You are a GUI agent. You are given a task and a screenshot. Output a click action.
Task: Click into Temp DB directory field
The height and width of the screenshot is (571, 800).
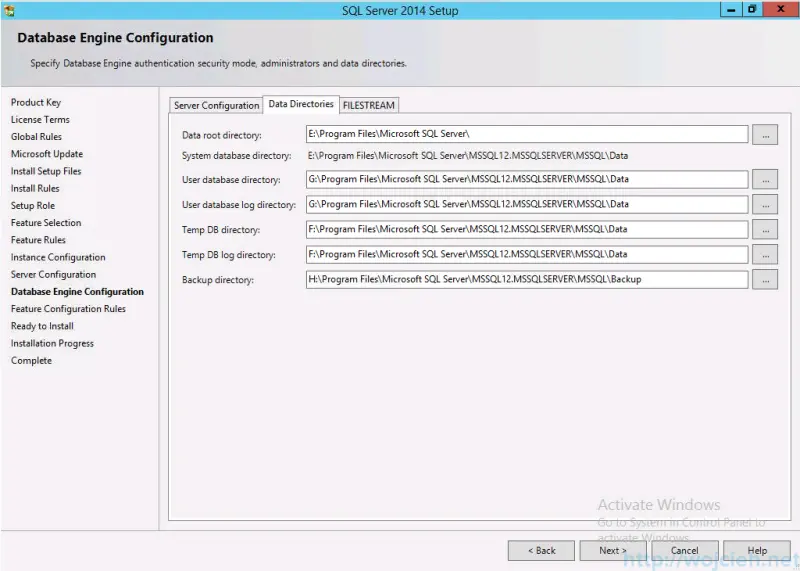527,229
